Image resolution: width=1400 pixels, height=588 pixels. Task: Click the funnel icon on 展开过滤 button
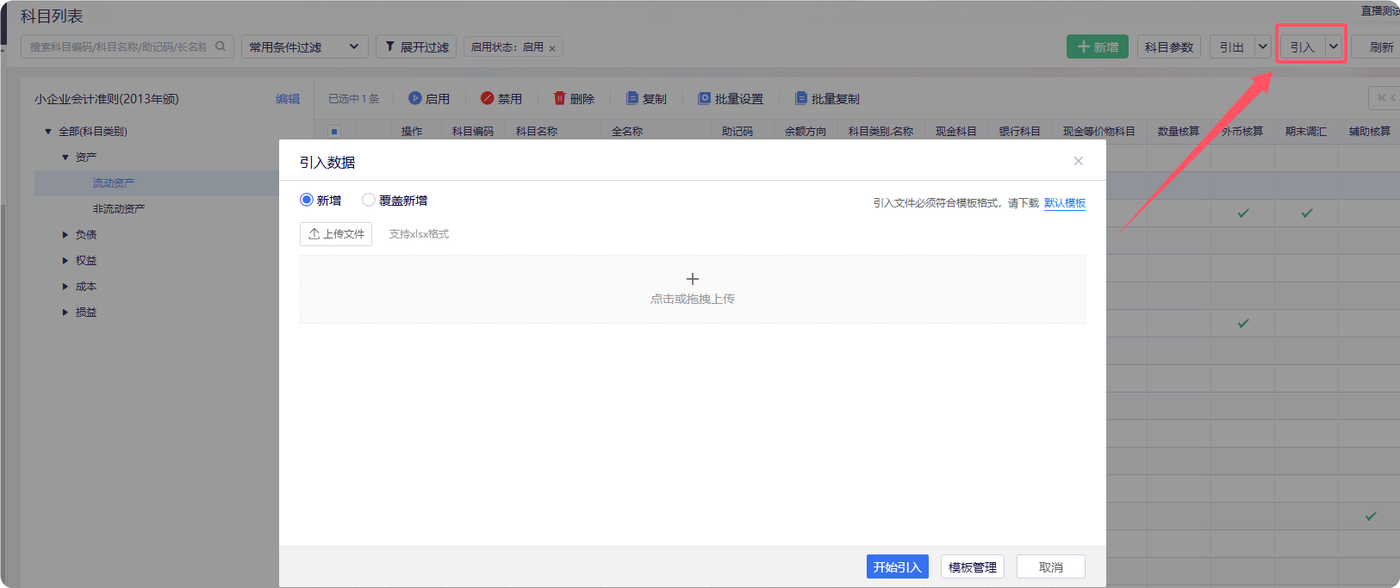pyautogui.click(x=388, y=46)
